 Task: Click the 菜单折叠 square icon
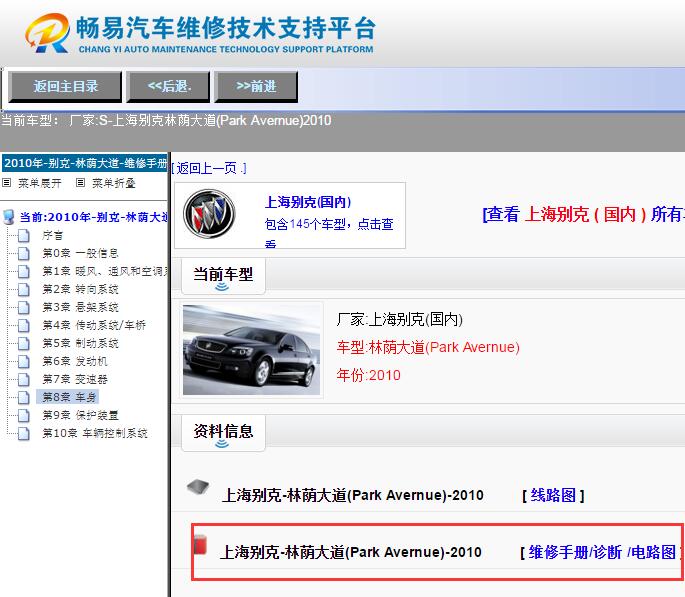pyautogui.click(x=80, y=183)
